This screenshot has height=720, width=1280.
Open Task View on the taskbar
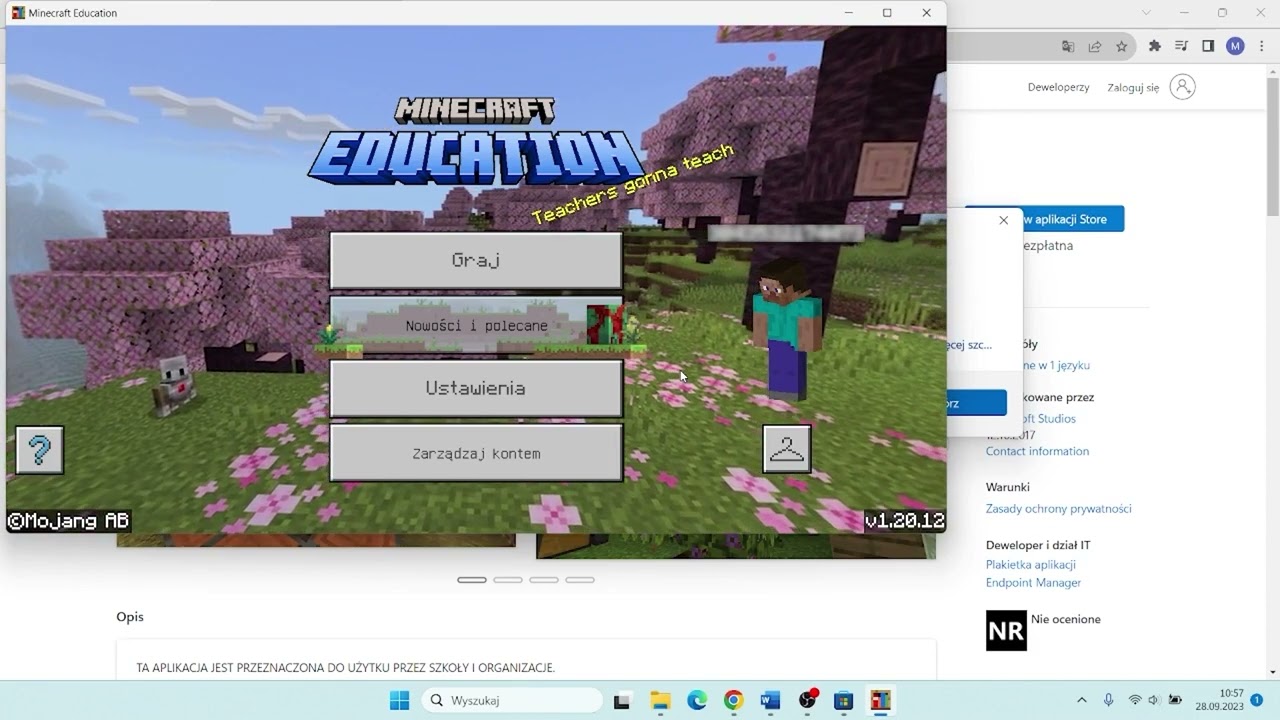tap(622, 700)
